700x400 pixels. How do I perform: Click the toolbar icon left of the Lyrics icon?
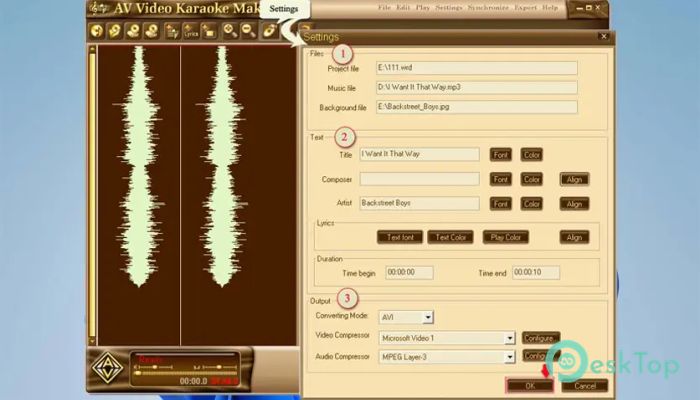(x=172, y=31)
